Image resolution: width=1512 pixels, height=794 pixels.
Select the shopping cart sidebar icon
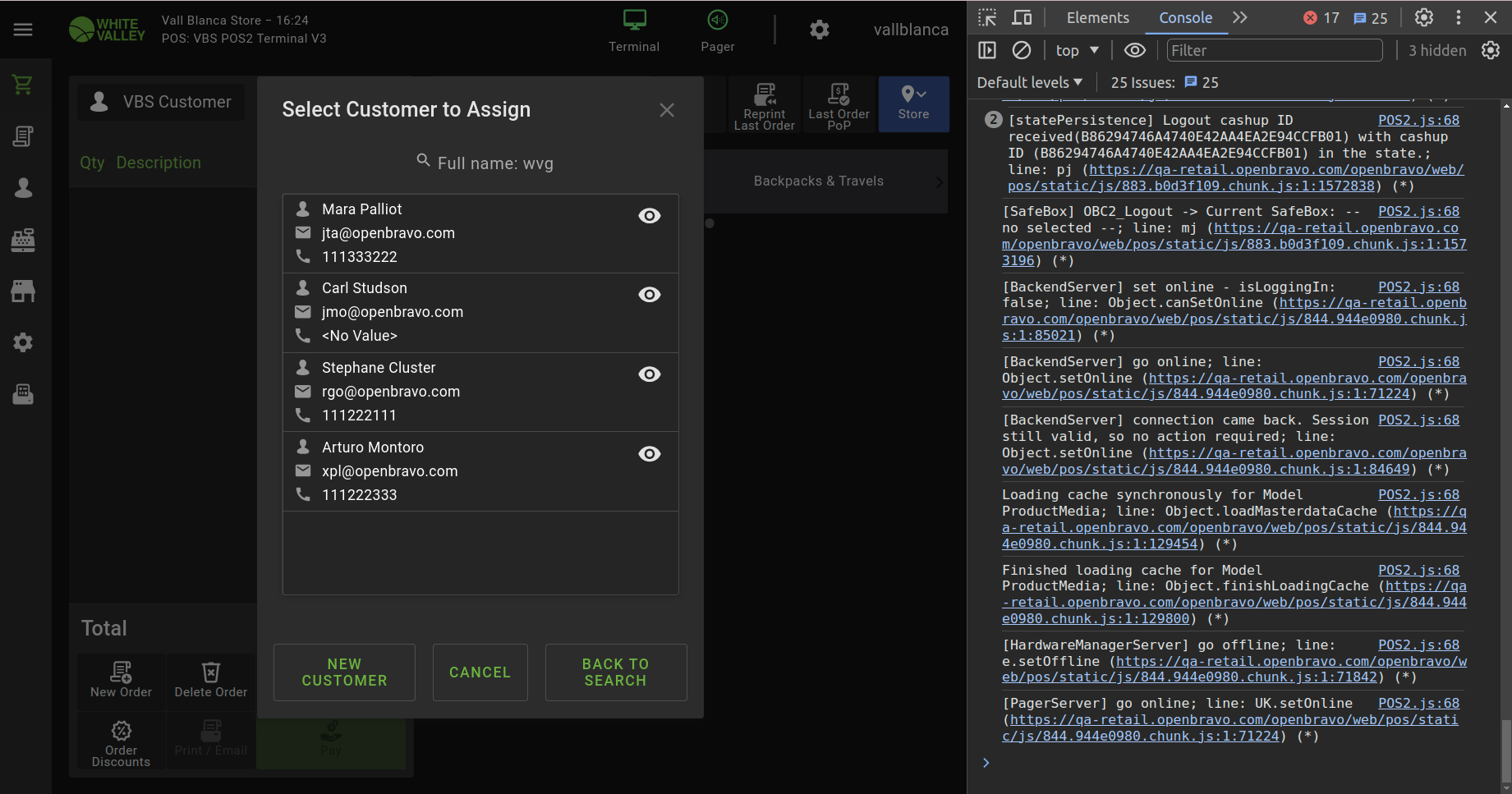click(x=23, y=85)
